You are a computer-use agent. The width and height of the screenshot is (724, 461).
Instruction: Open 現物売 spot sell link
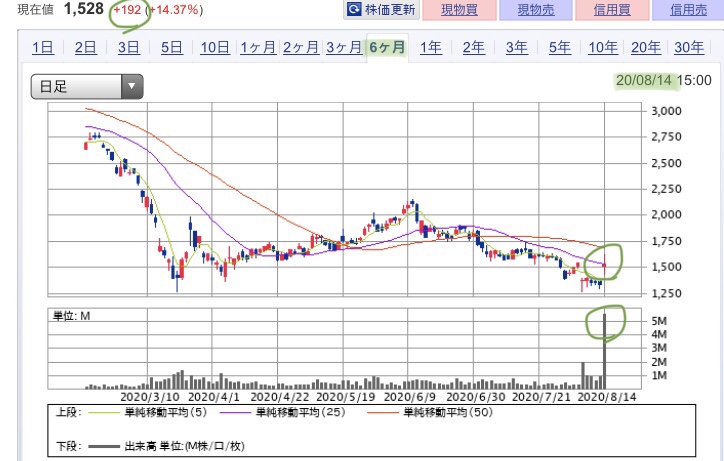[536, 9]
